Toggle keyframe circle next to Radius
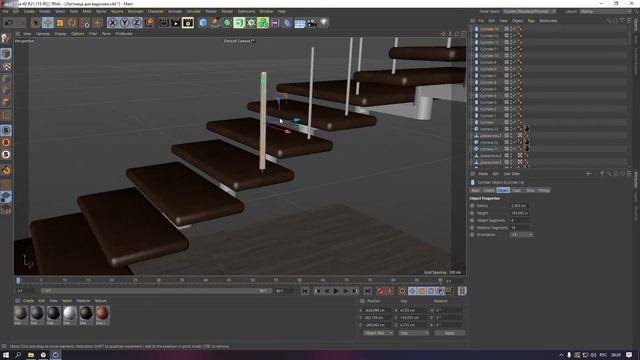Screen dimensions: 640x360 pyautogui.click(x=472, y=206)
